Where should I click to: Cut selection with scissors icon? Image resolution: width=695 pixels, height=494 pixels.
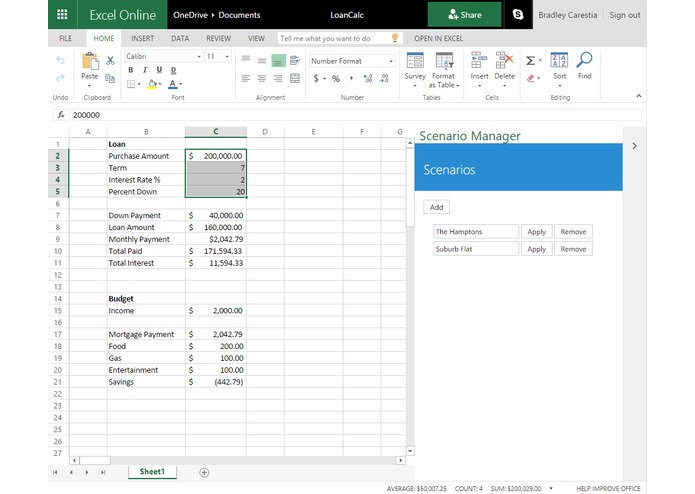pos(110,60)
